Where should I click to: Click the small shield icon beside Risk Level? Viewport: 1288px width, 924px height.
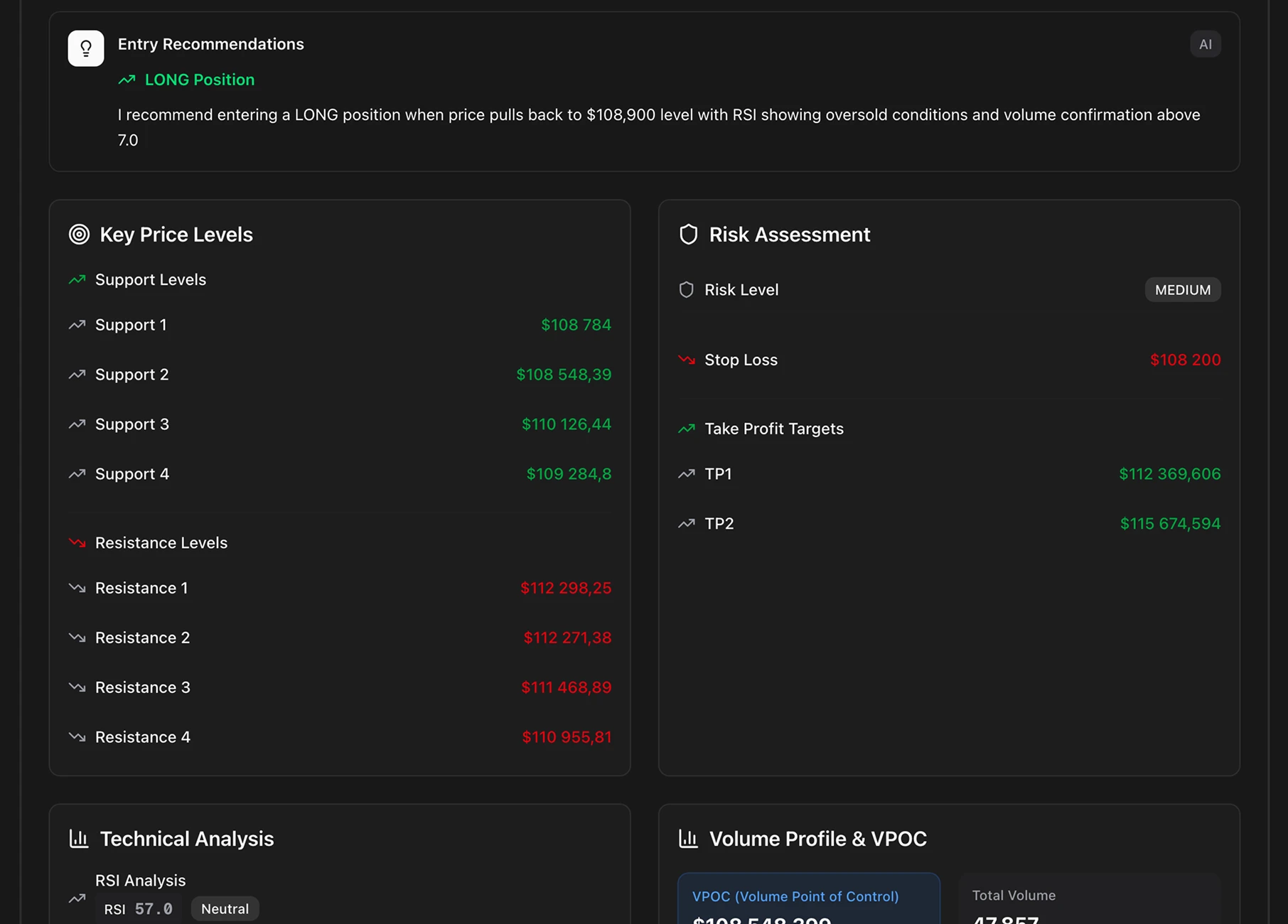pyautogui.click(x=686, y=290)
